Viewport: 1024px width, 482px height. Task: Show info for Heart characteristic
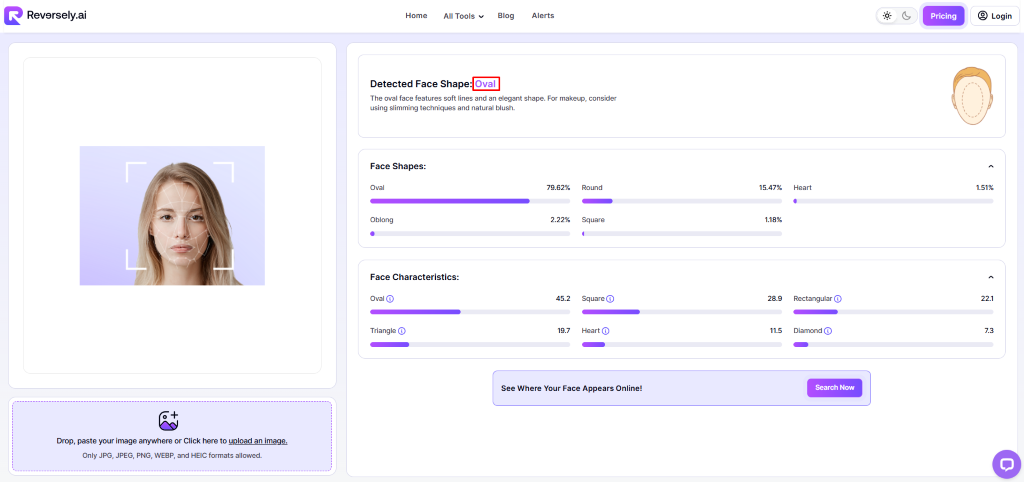click(607, 331)
